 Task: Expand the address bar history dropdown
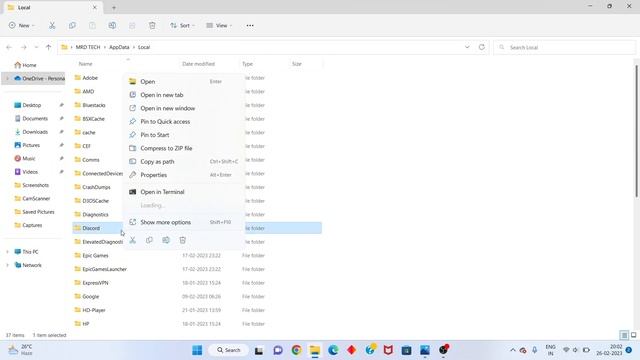(x=467, y=47)
